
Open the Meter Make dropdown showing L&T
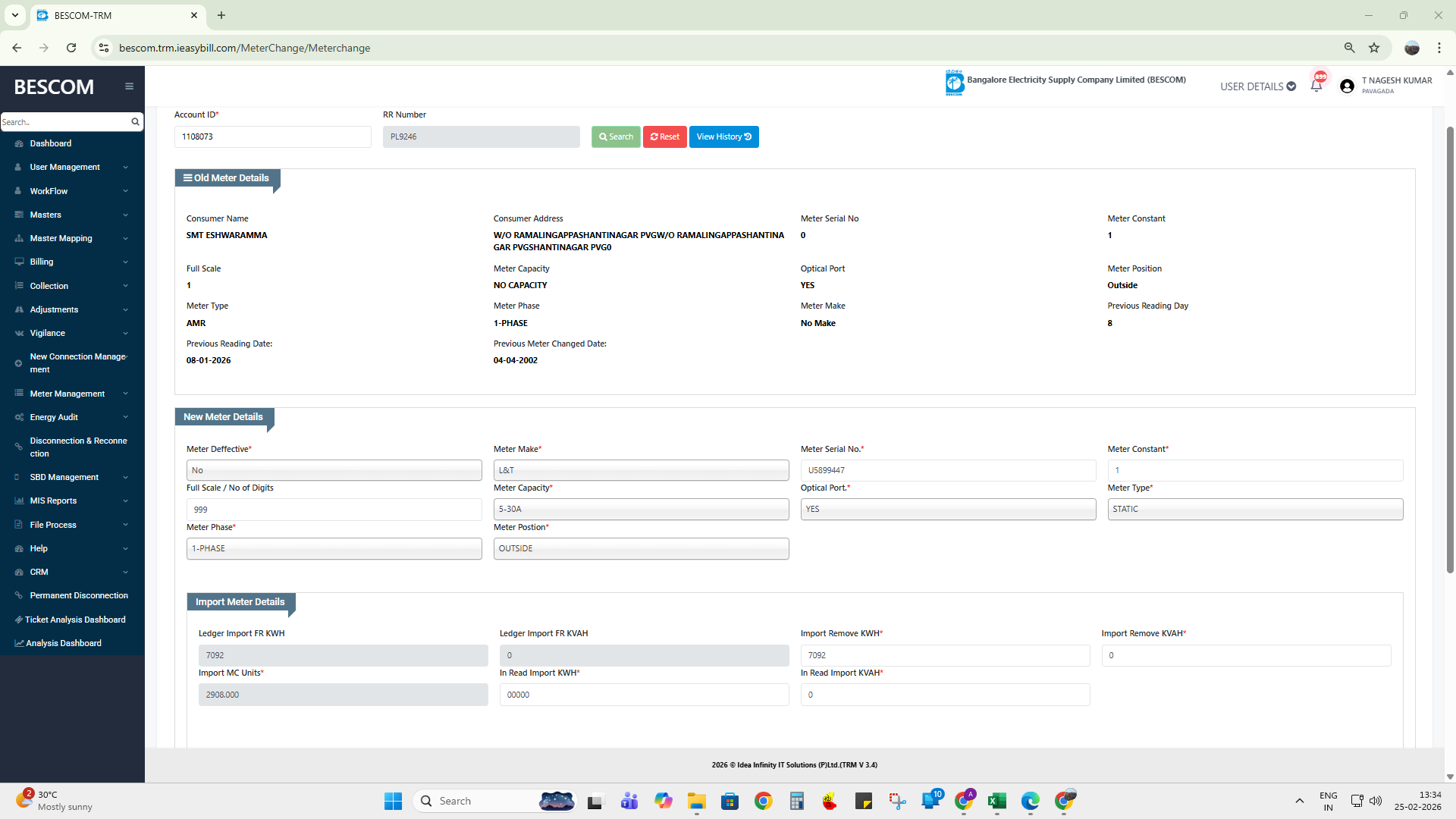641,470
